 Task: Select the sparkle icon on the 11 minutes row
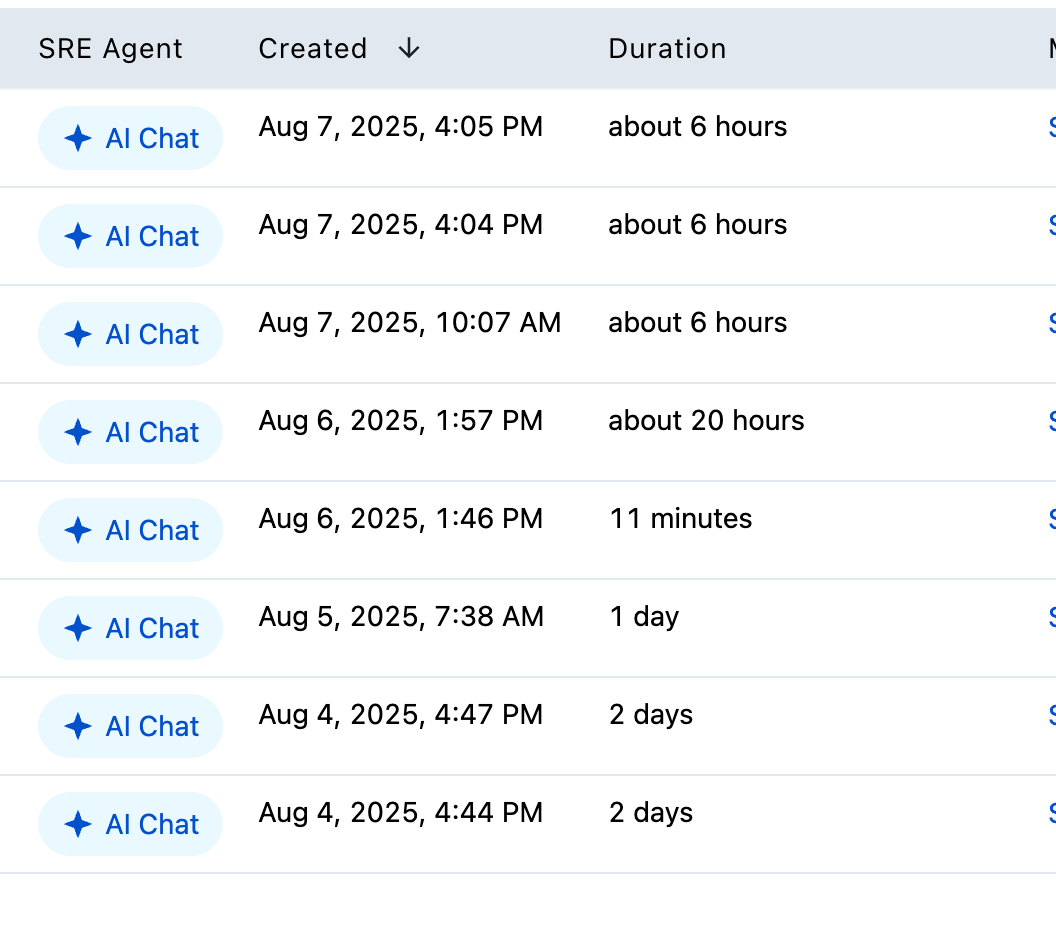click(x=78, y=530)
